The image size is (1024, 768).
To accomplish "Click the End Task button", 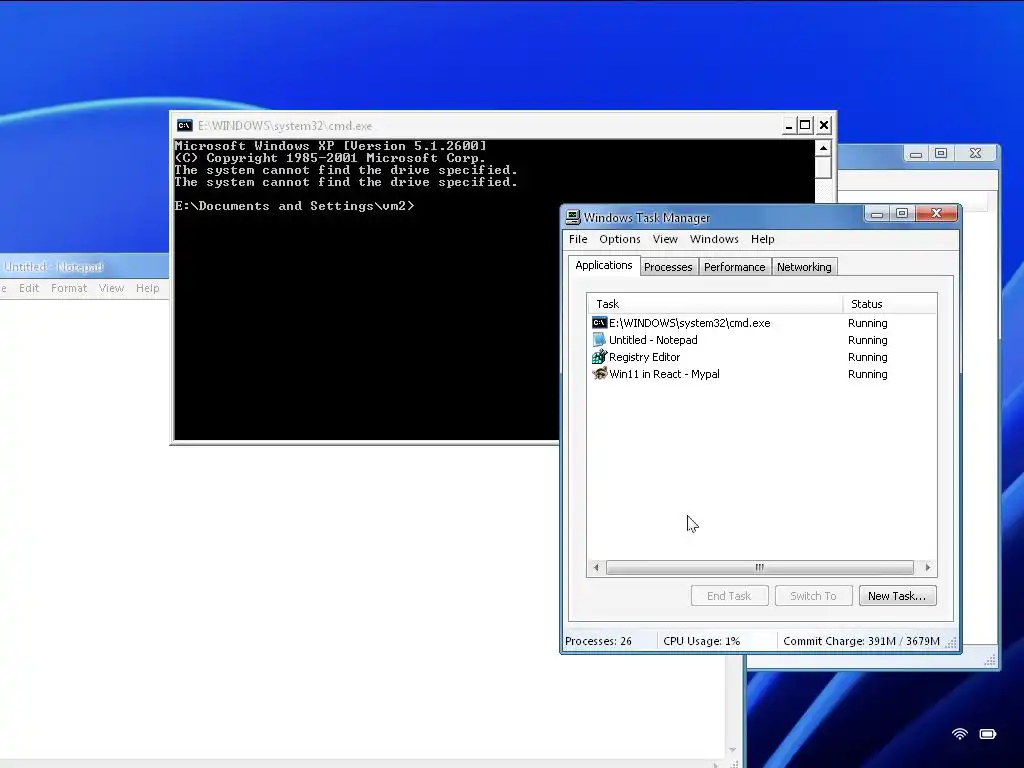I will [729, 596].
